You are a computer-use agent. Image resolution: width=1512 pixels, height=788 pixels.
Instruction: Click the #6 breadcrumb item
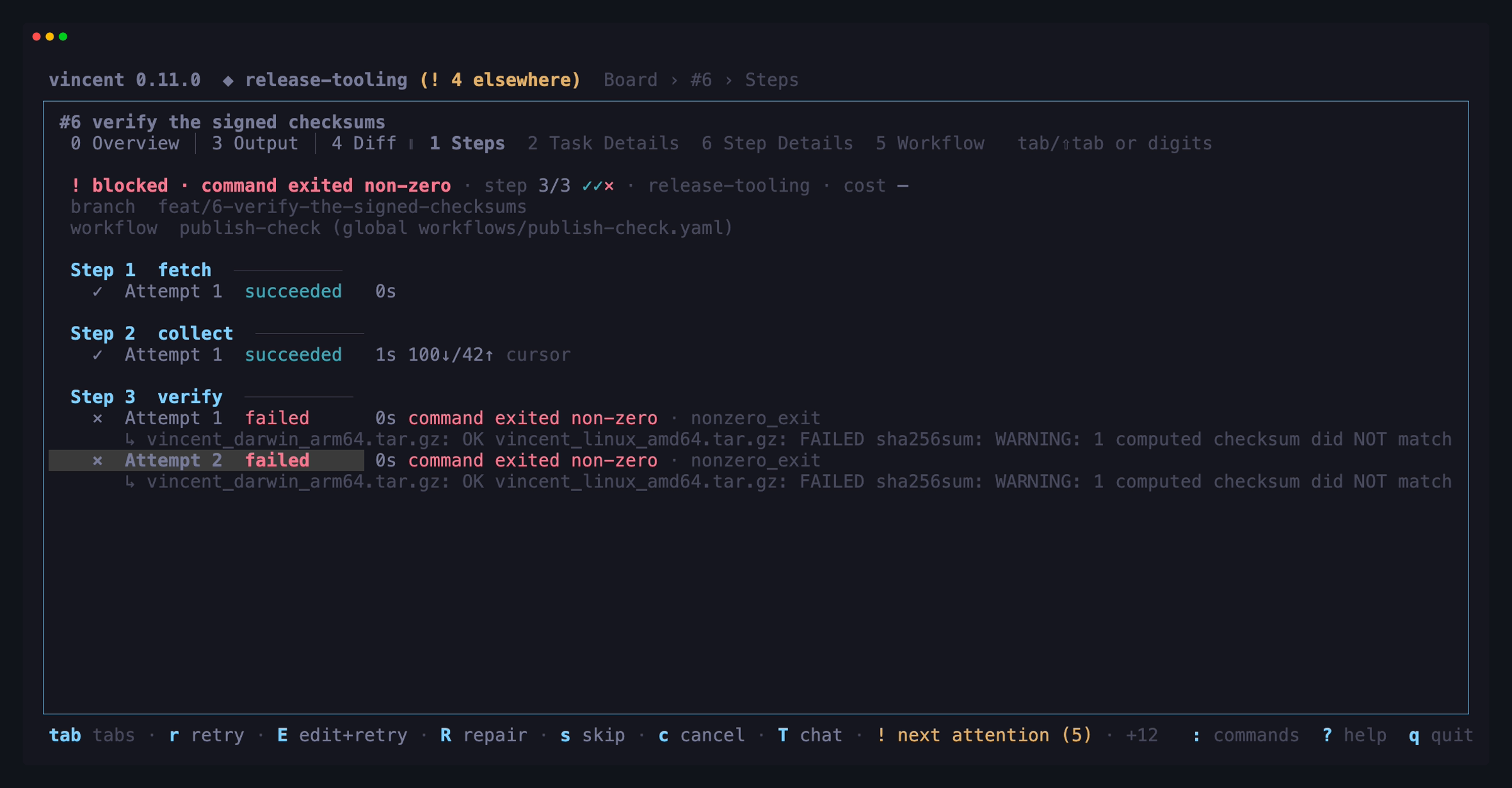pyautogui.click(x=701, y=80)
